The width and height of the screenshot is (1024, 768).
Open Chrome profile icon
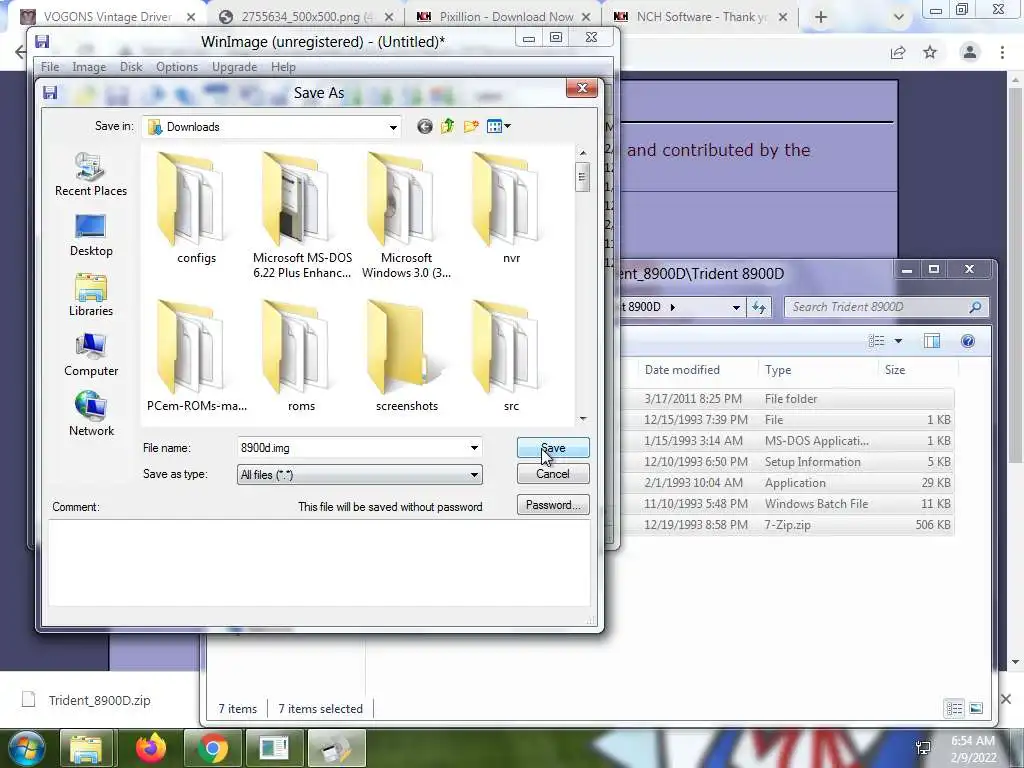pos(970,52)
